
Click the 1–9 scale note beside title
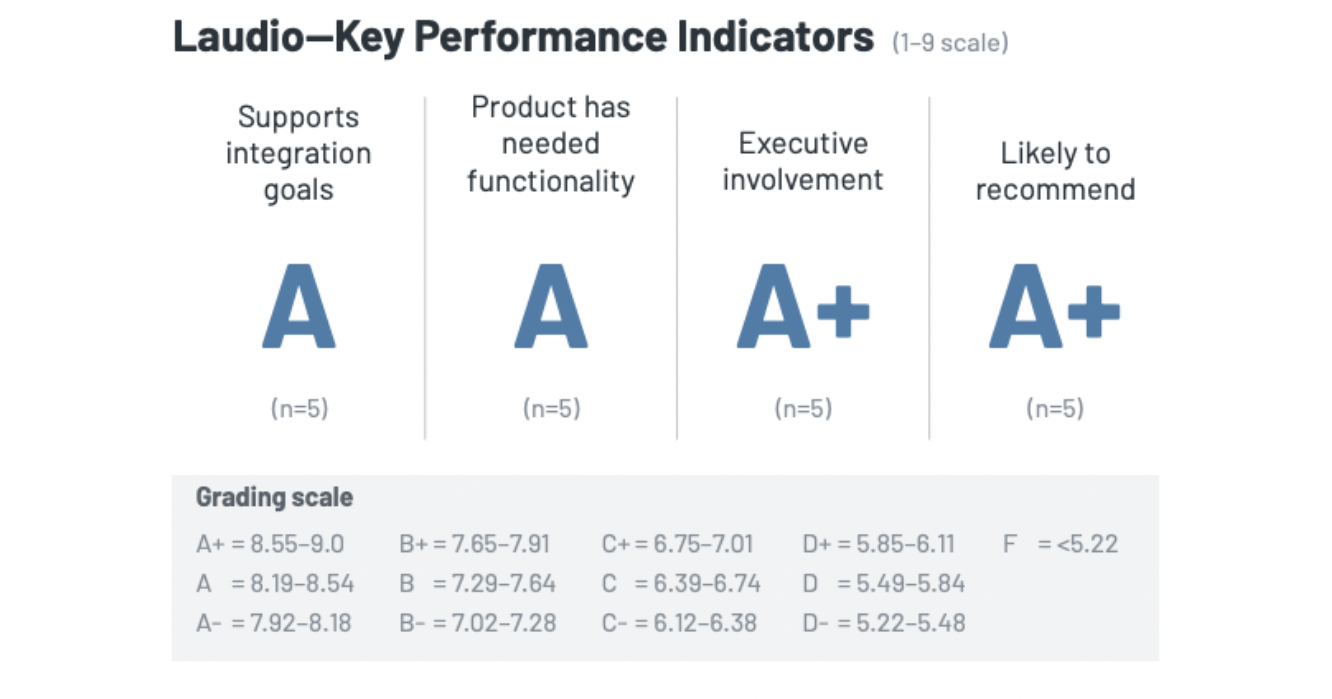[x=950, y=43]
